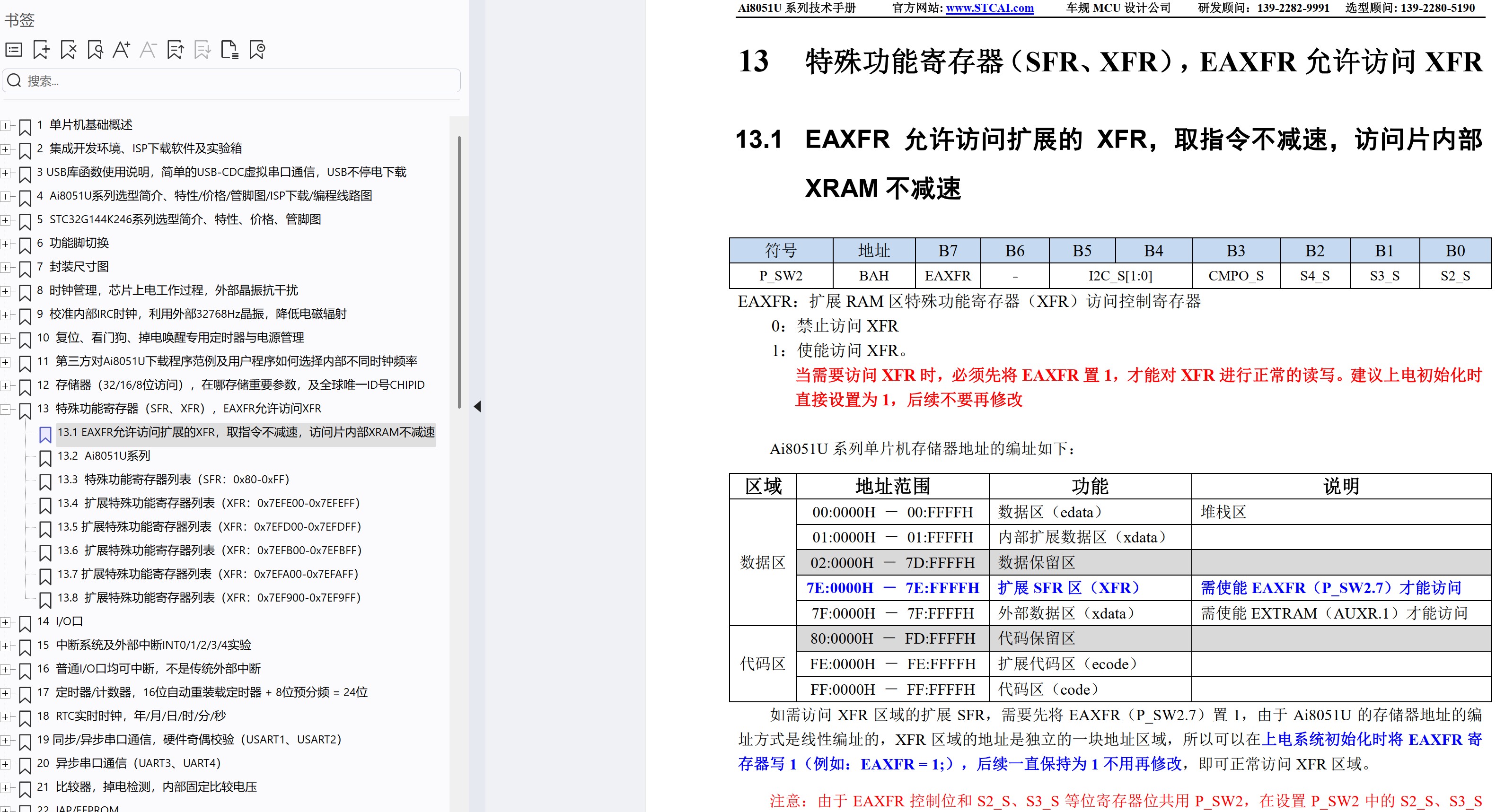
Task: Hide the sidebar with the collapse arrow
Action: pyautogui.click(x=477, y=407)
